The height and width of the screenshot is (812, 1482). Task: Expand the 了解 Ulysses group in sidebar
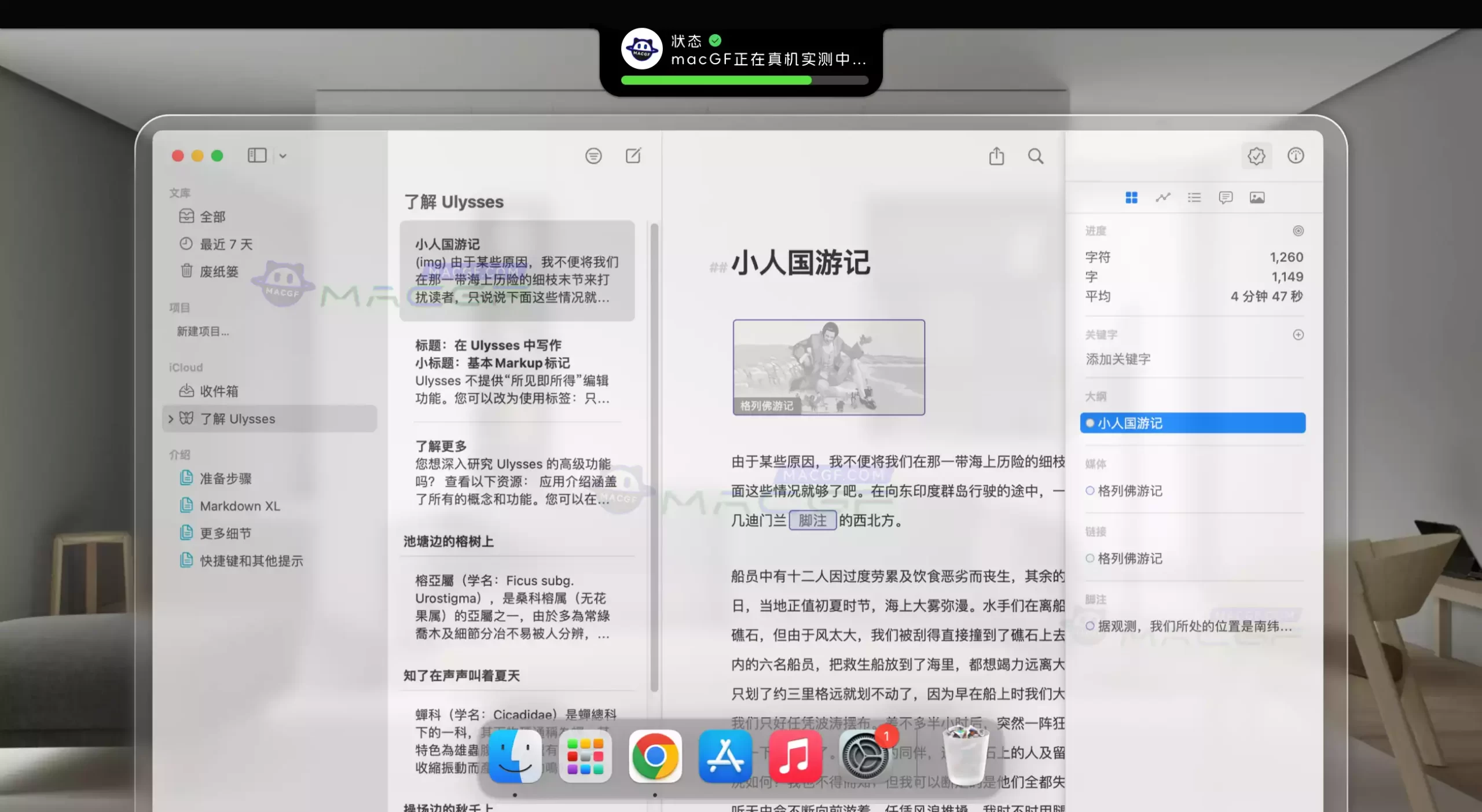[x=170, y=418]
